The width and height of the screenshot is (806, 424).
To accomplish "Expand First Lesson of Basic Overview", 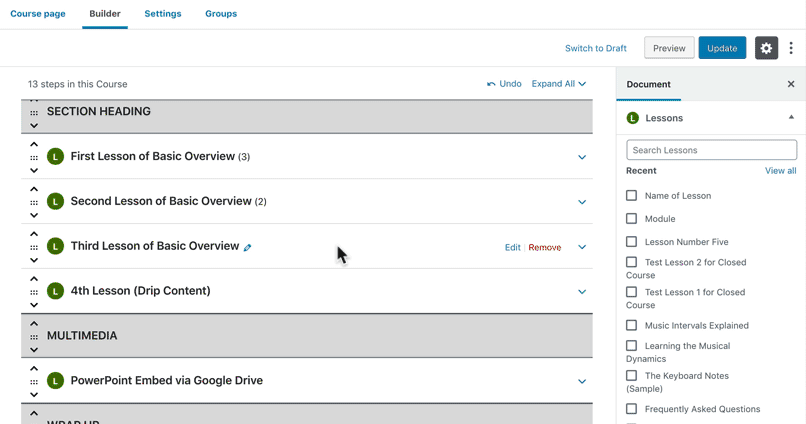I will [x=582, y=157].
